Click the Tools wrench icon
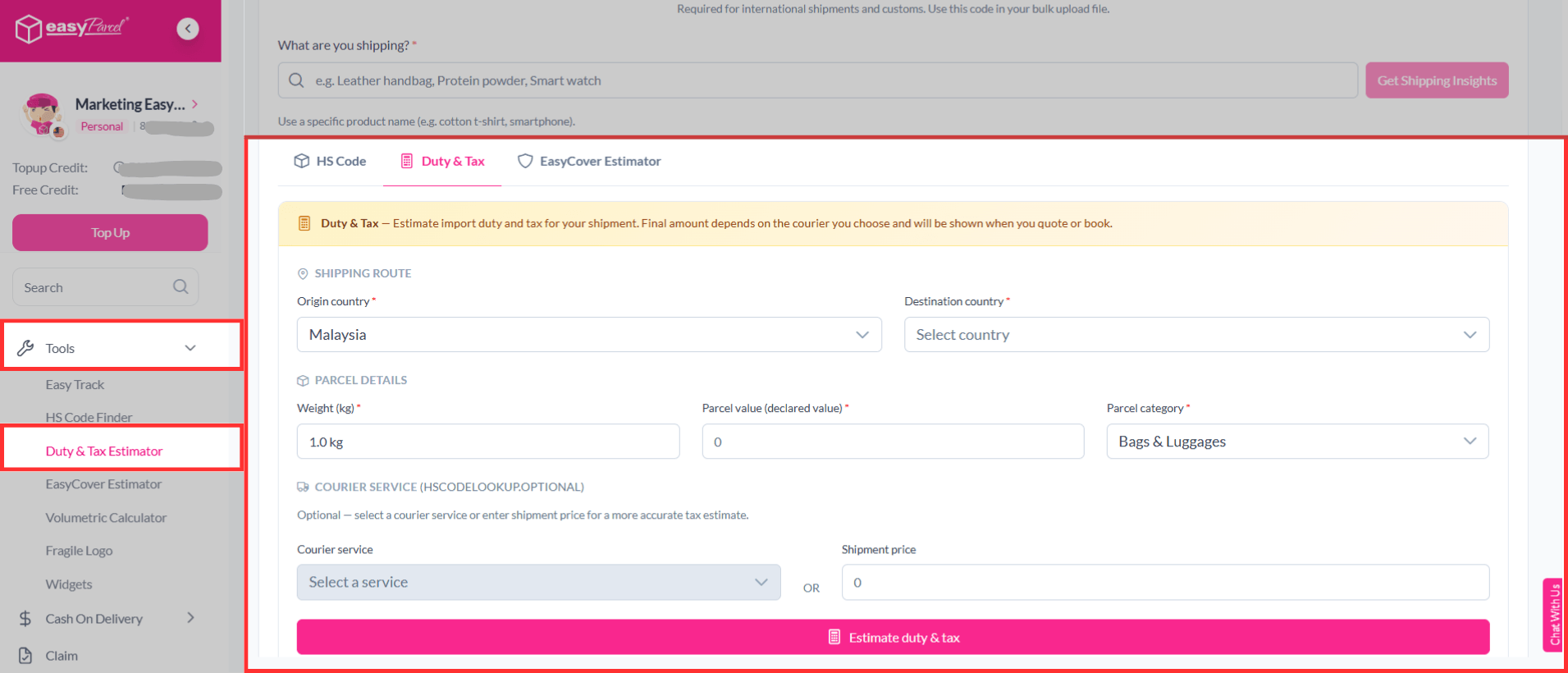Image resolution: width=1568 pixels, height=673 pixels. point(25,348)
